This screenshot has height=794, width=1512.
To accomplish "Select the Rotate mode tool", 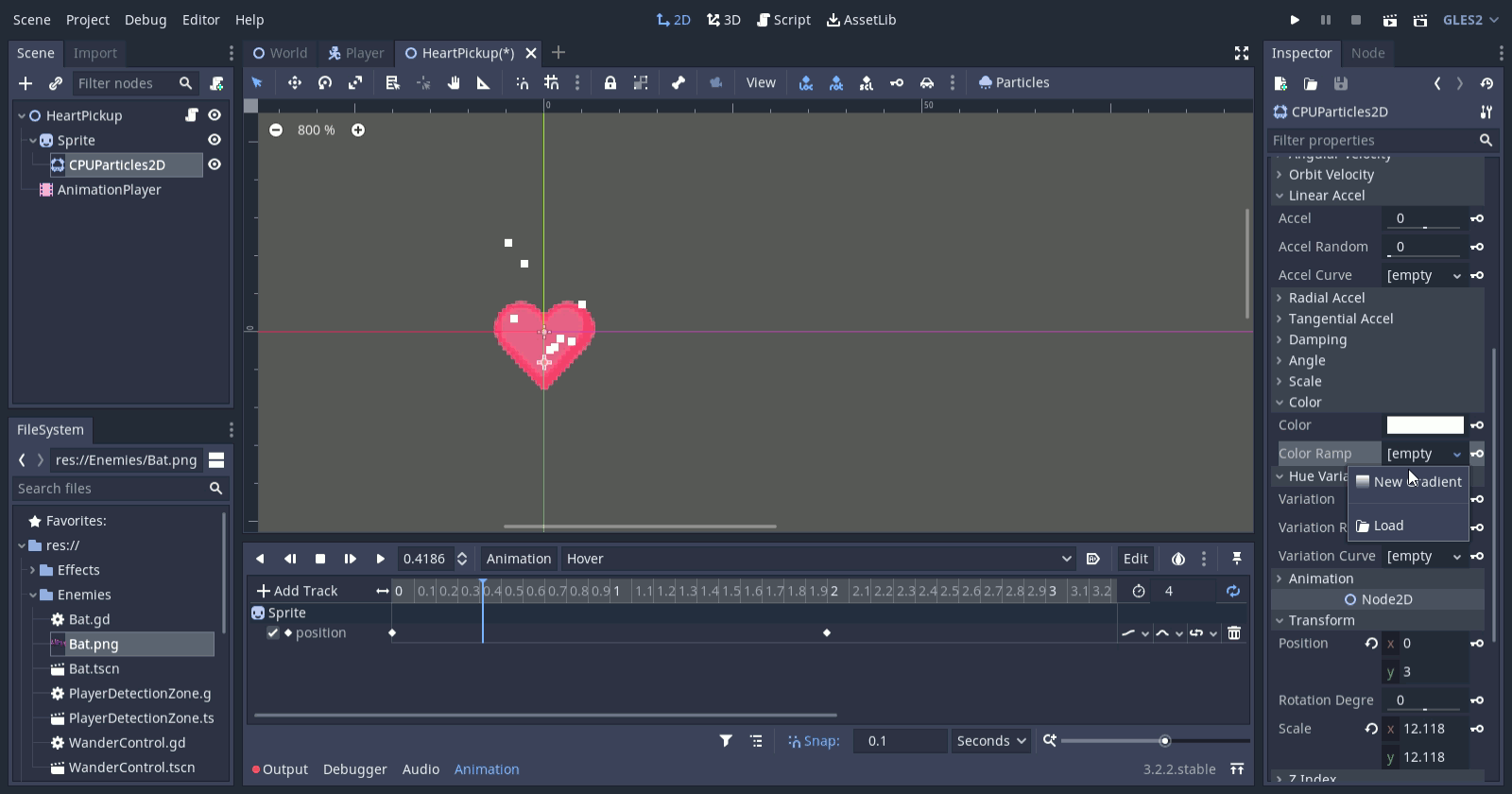I will point(325,83).
